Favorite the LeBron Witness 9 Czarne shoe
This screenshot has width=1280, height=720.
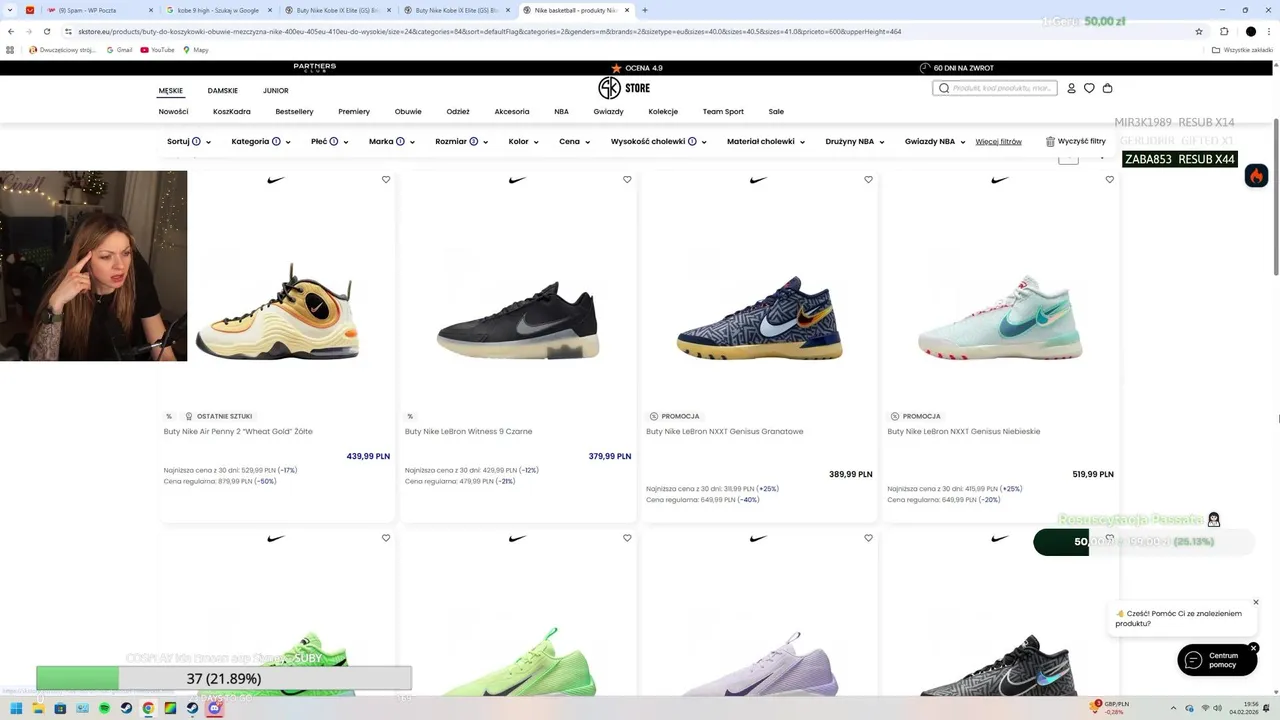tap(627, 180)
